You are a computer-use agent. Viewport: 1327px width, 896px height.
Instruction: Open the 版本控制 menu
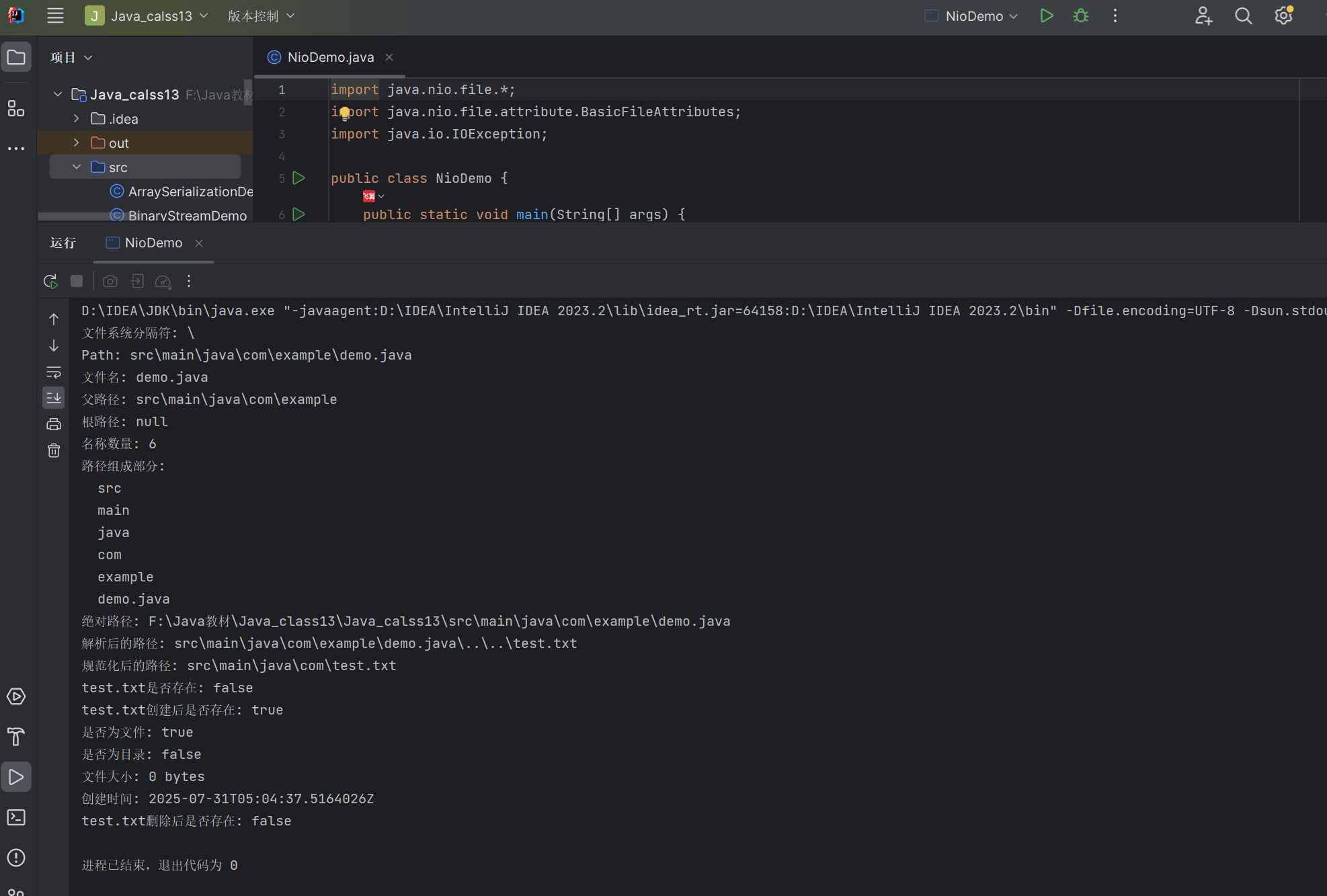click(x=261, y=15)
